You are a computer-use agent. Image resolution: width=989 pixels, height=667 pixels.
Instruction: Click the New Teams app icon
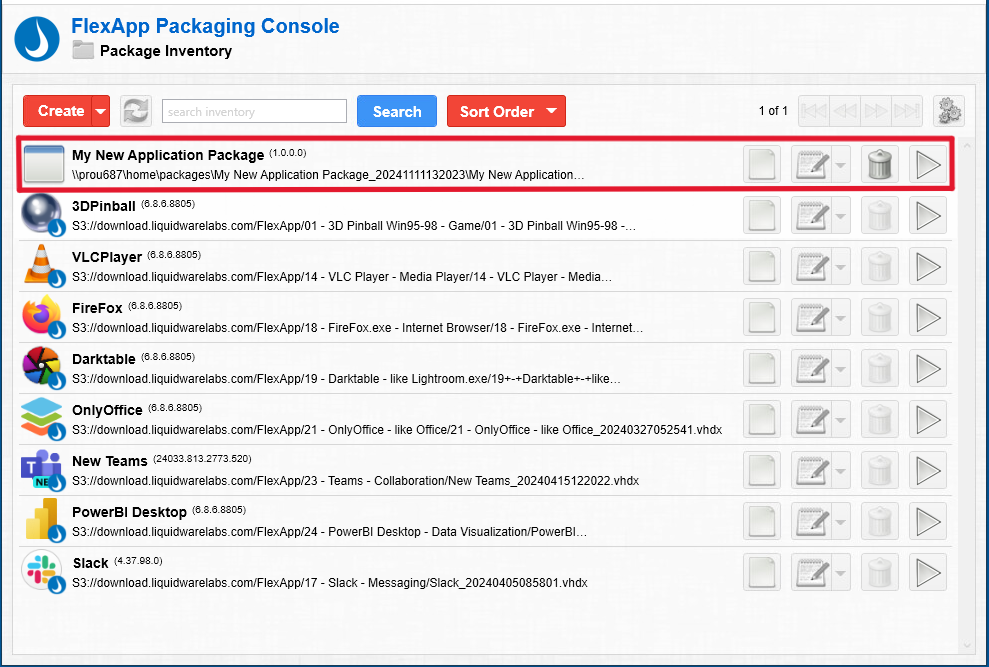[42, 470]
